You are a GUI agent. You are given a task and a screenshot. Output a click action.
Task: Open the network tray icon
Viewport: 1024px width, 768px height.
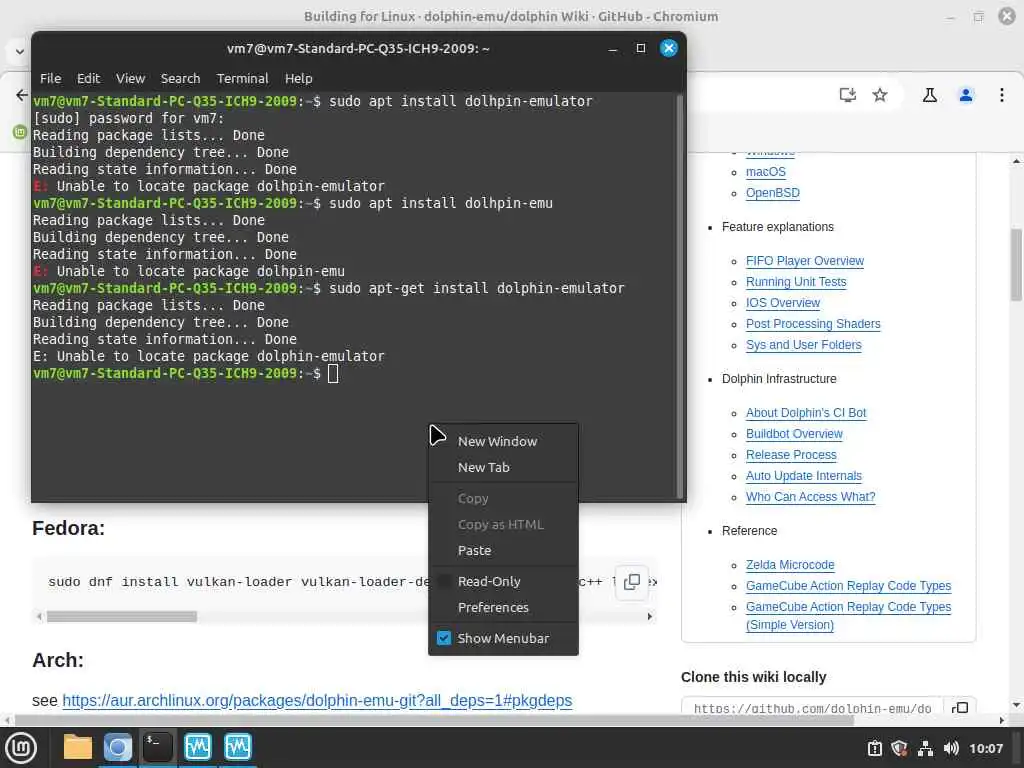pos(925,748)
